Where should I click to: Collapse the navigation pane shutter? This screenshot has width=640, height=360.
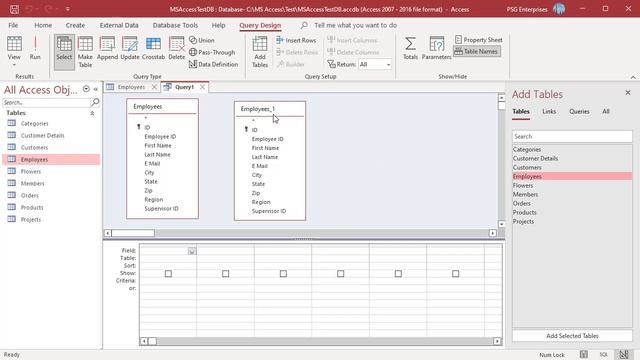[x=96, y=89]
